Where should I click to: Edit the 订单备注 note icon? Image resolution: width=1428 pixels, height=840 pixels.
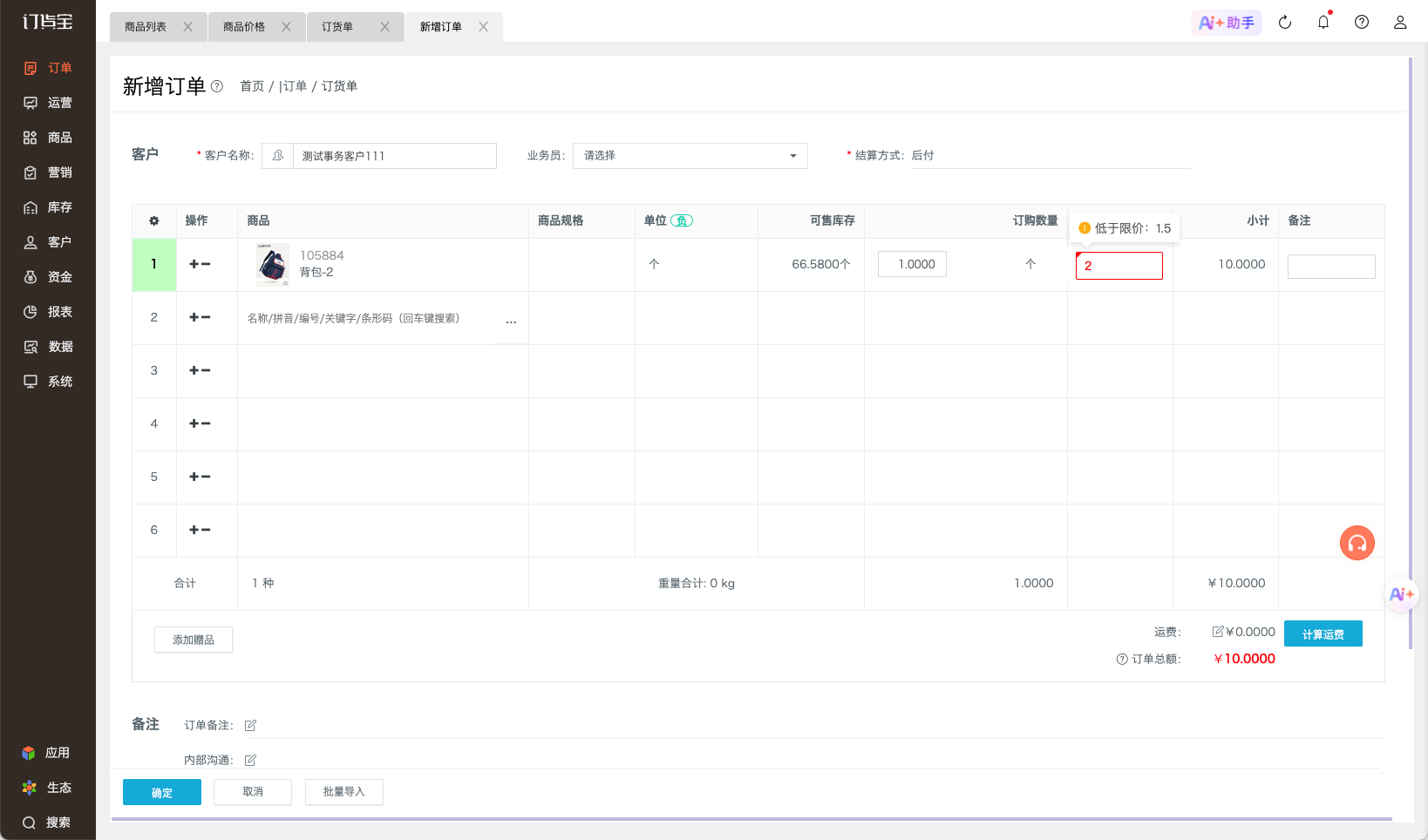pos(250,726)
